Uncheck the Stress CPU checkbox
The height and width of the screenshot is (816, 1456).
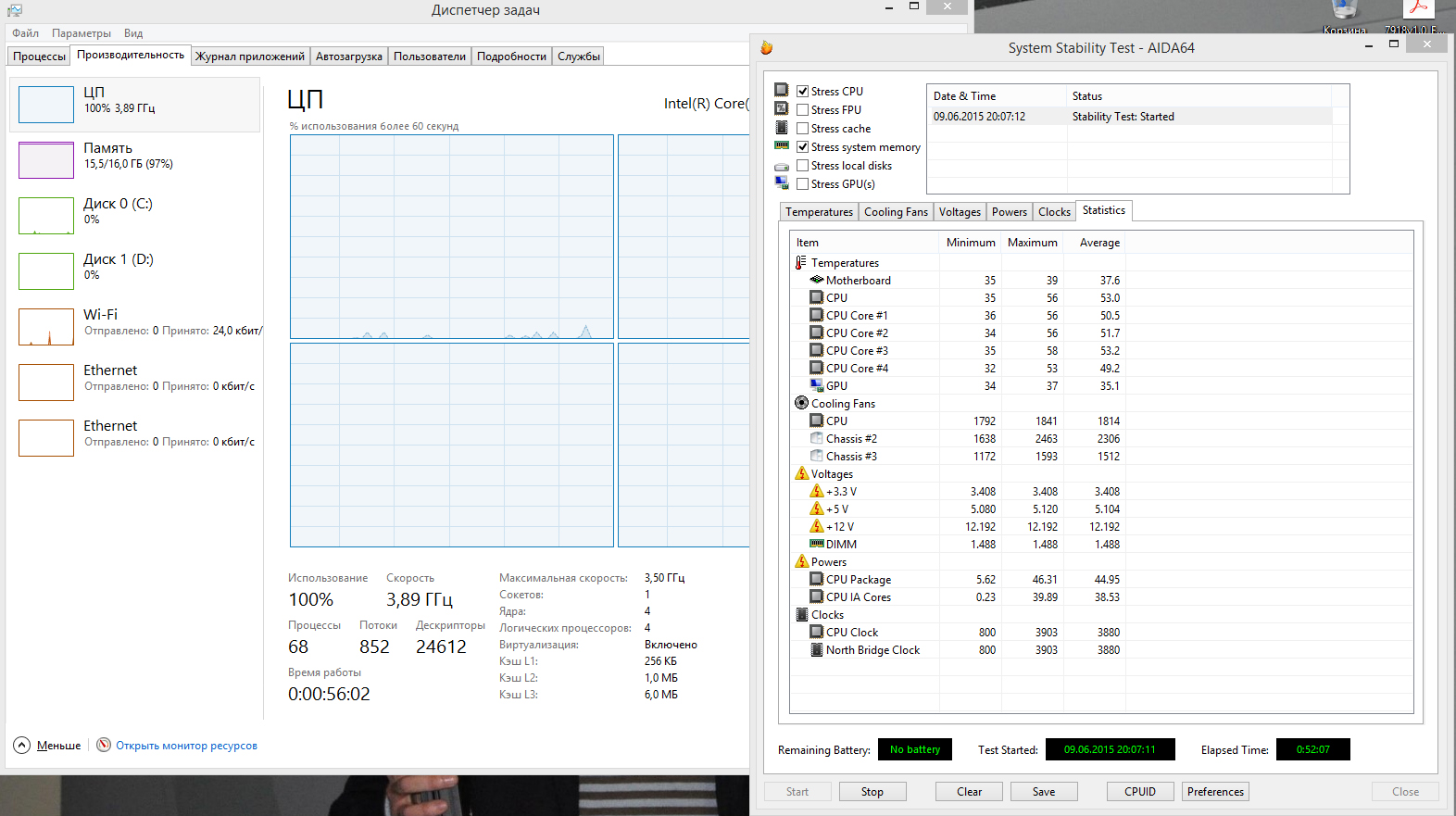[x=803, y=92]
